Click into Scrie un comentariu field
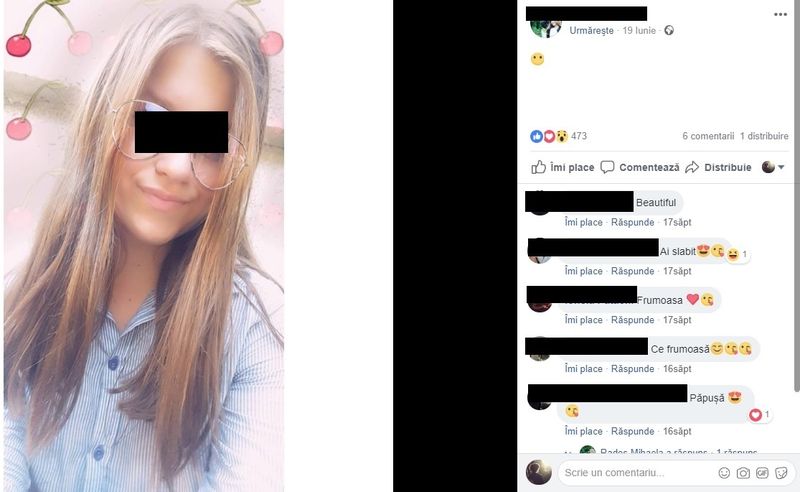This screenshot has width=800, height=492. click(638, 473)
